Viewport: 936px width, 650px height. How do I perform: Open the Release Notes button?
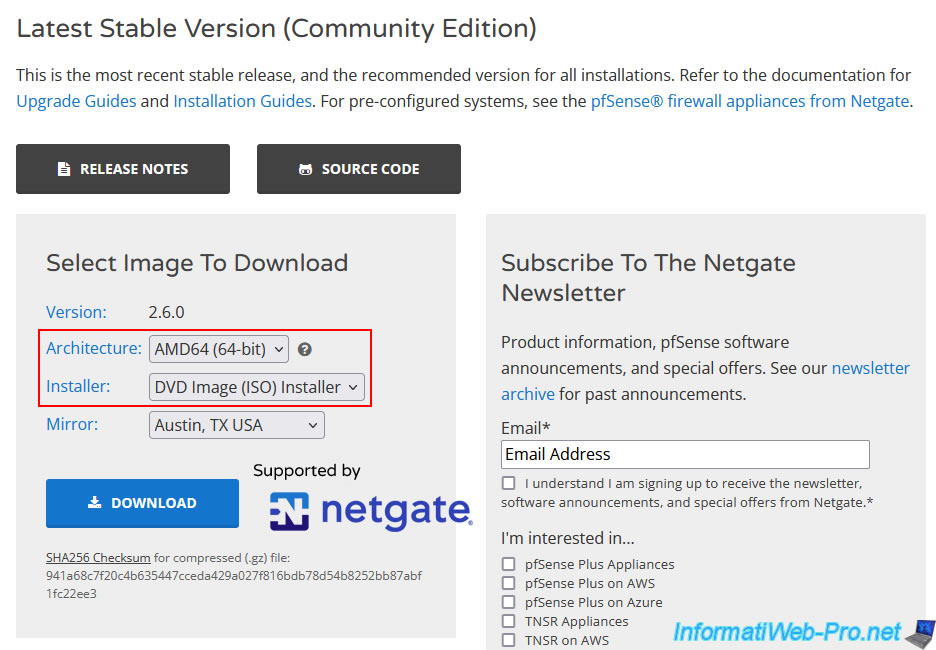point(123,169)
